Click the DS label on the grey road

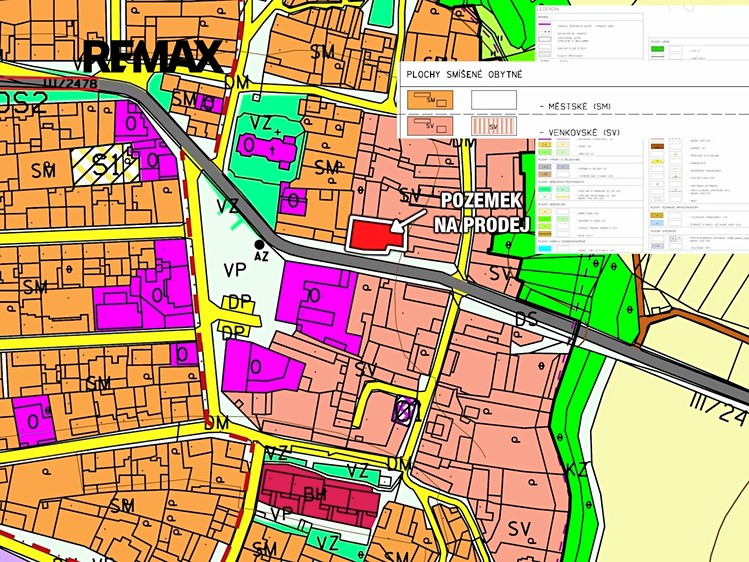point(526,319)
